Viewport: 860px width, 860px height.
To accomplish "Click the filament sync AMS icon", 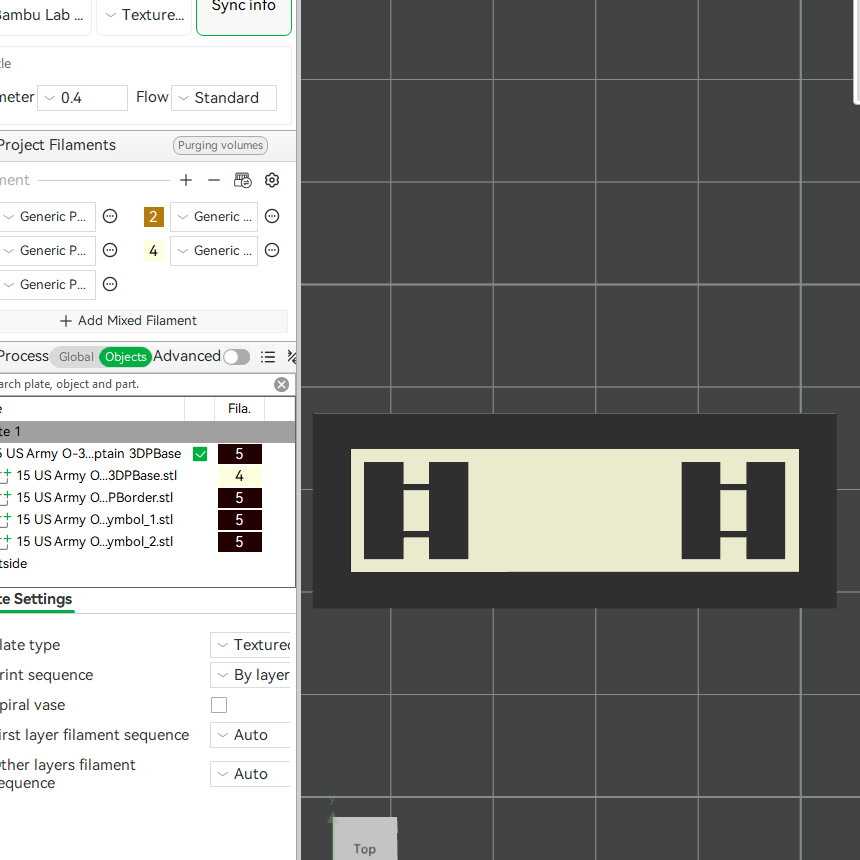I will 243,180.
